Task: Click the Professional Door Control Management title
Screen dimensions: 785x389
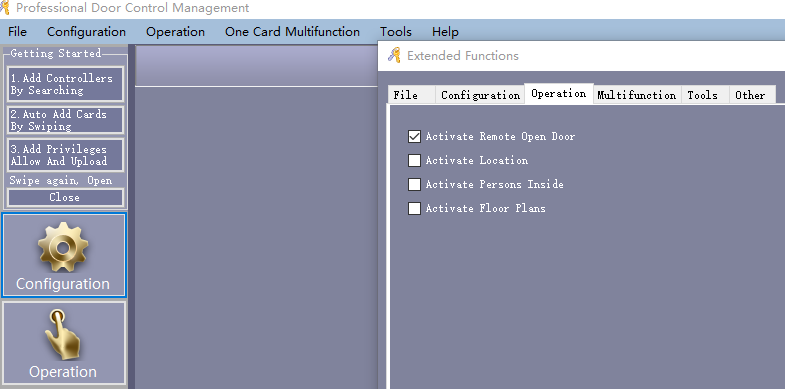Action: pyautogui.click(x=133, y=8)
